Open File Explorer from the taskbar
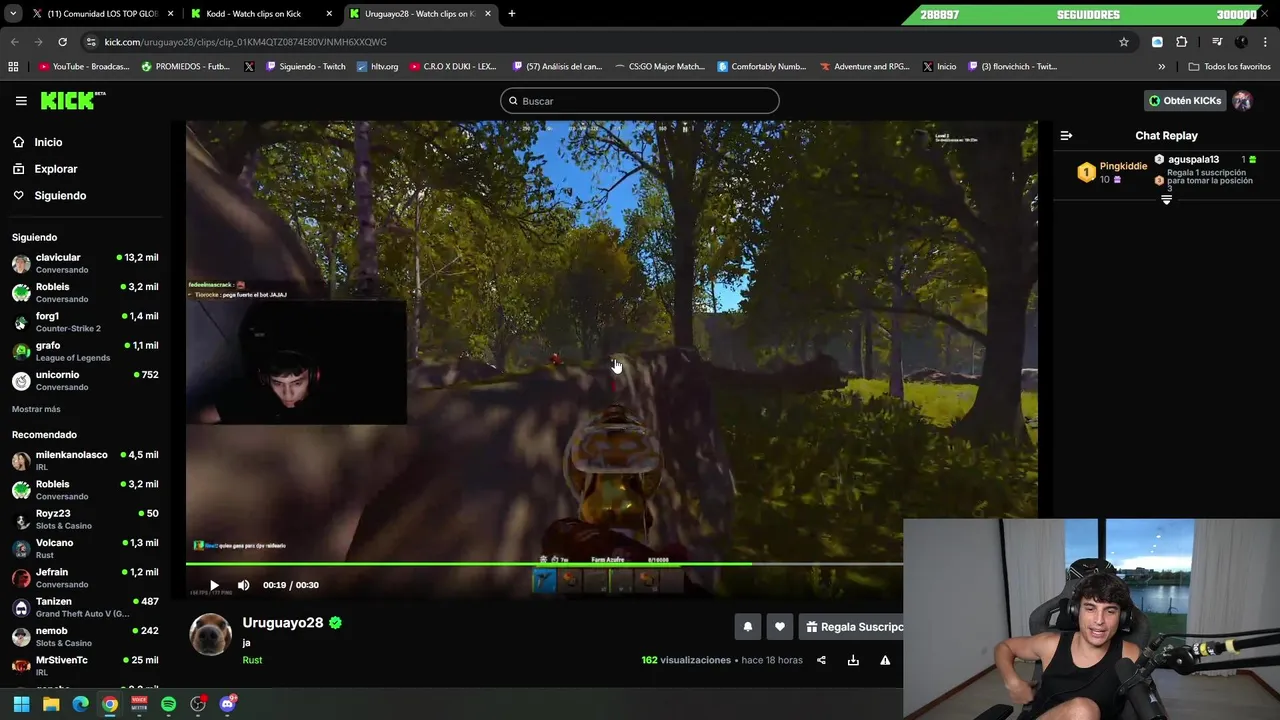This screenshot has width=1280, height=720. click(x=51, y=704)
